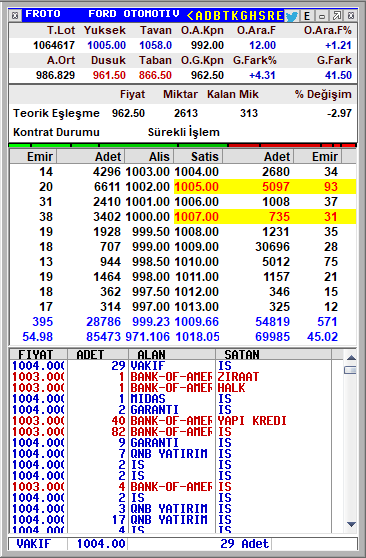Click the yellow '<' arrow in title bar
The height and width of the screenshot is (558, 366).
tap(190, 16)
